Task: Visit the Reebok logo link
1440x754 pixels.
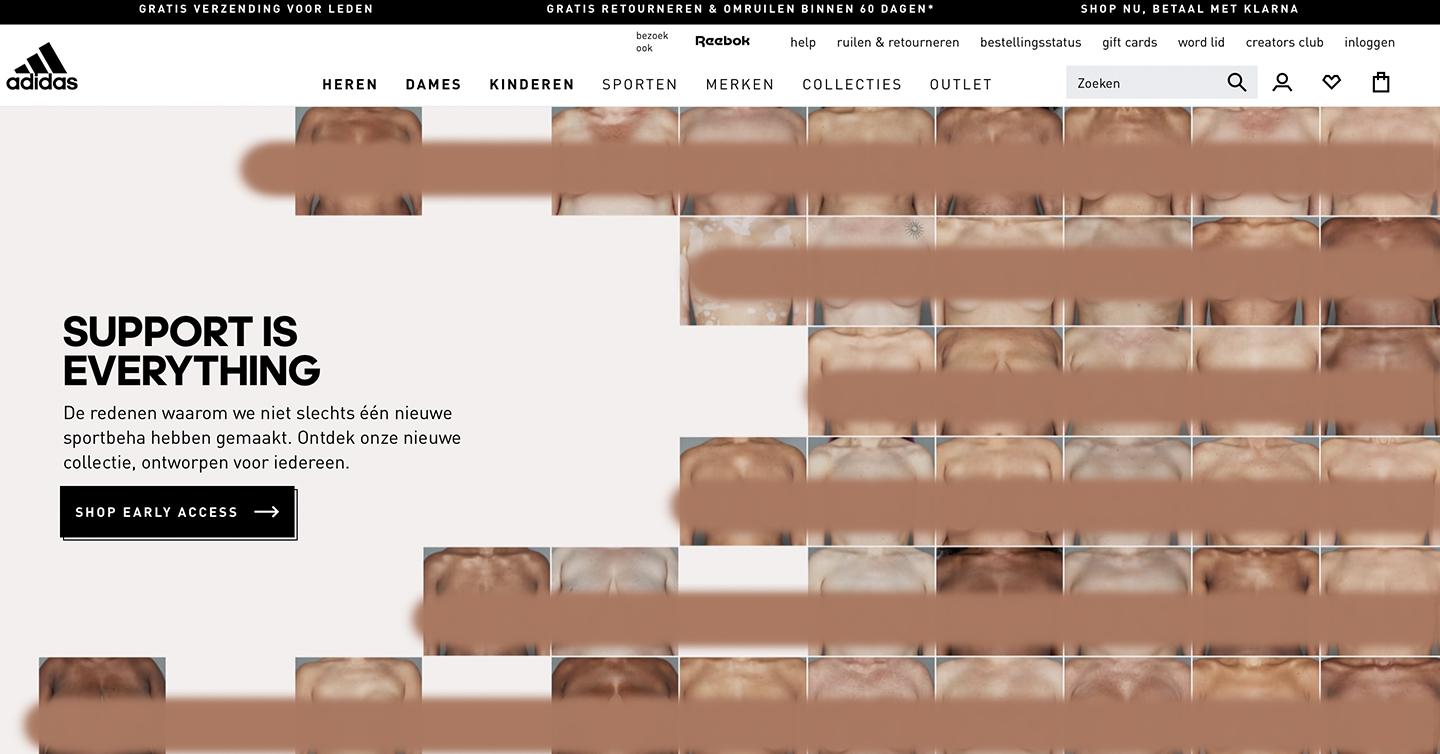Action: [722, 41]
